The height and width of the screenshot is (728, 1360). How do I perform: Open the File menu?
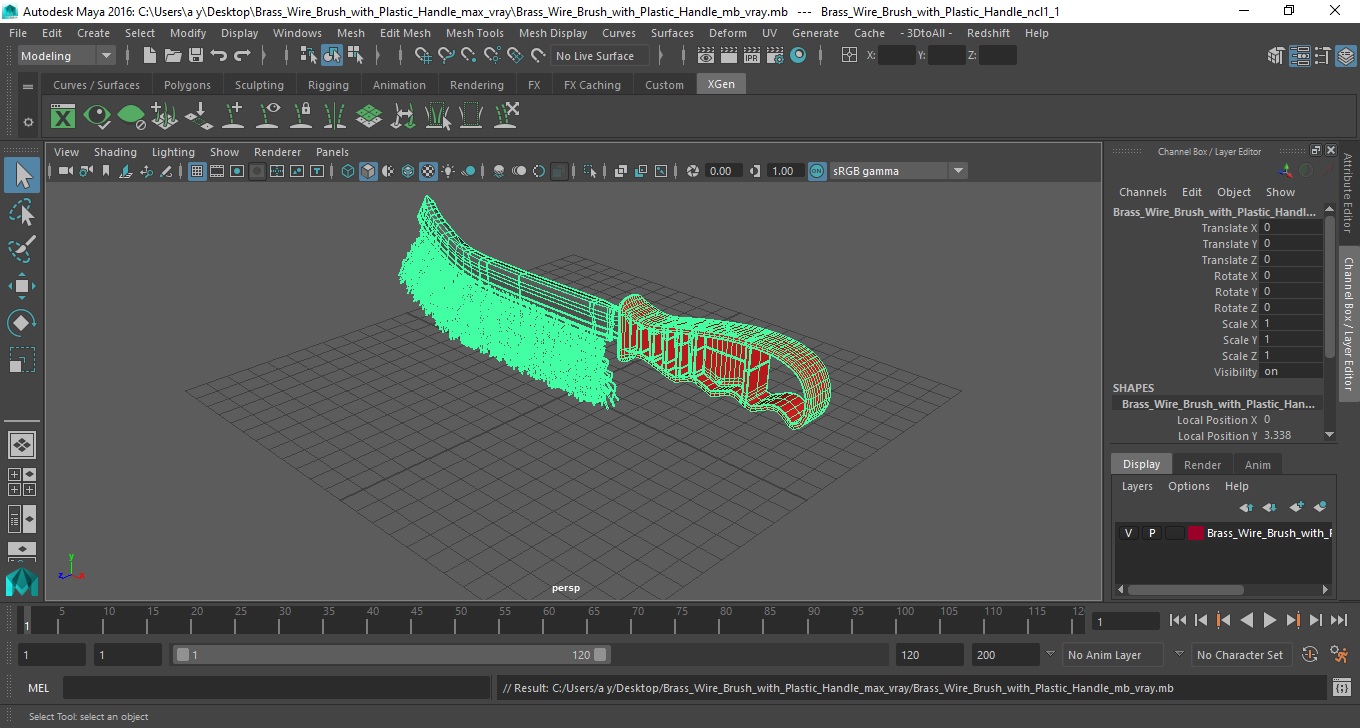pyautogui.click(x=18, y=33)
